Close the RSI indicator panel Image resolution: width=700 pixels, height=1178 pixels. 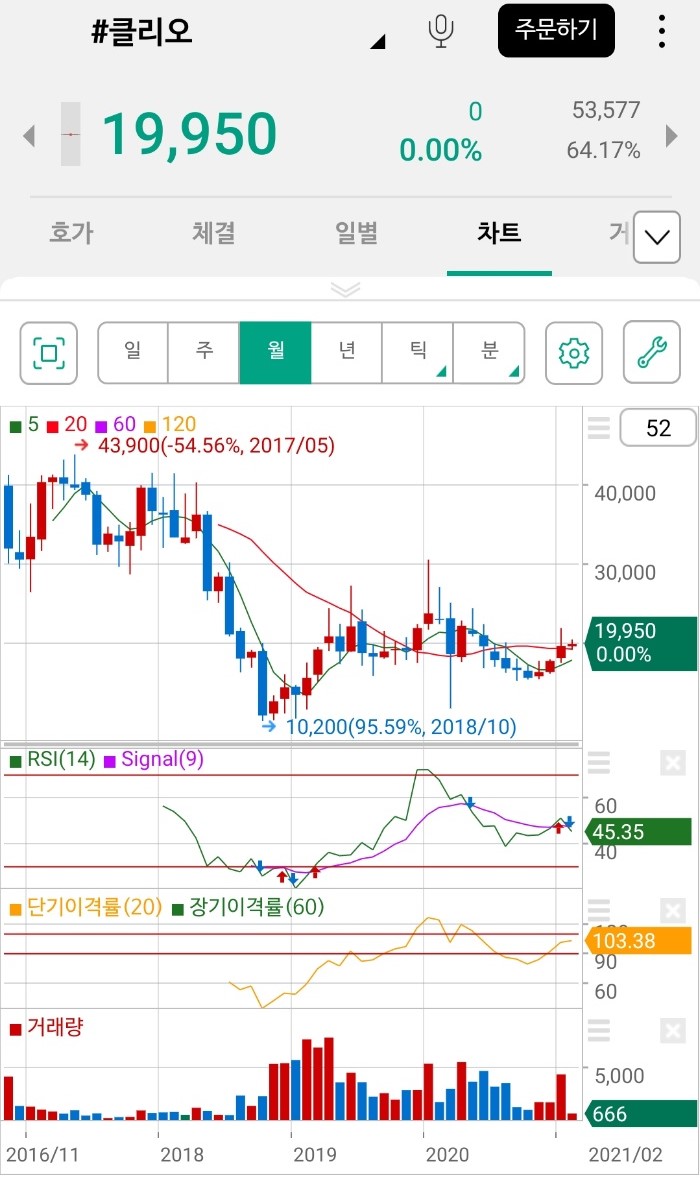[x=673, y=763]
